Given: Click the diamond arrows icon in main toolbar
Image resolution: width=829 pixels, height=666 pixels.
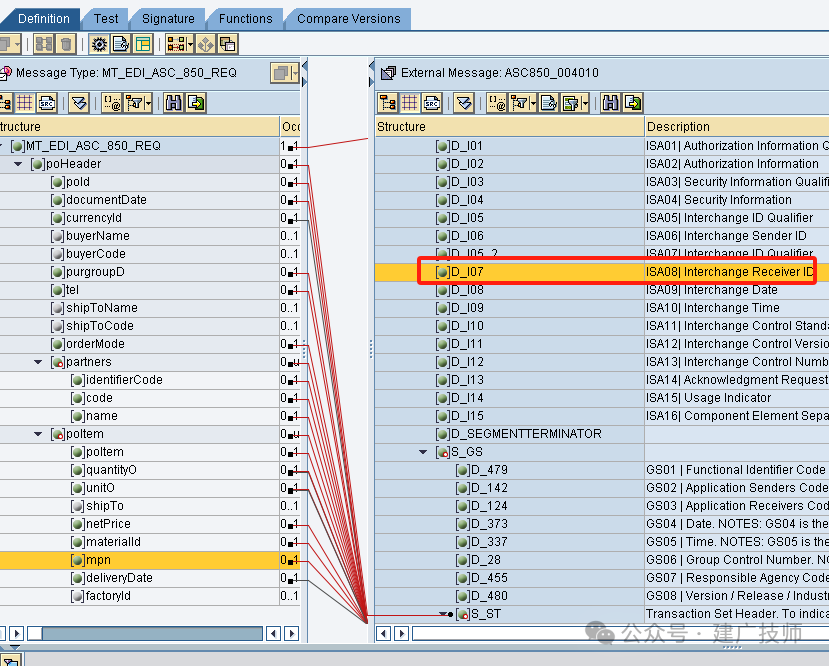Looking at the screenshot, I should tap(206, 44).
